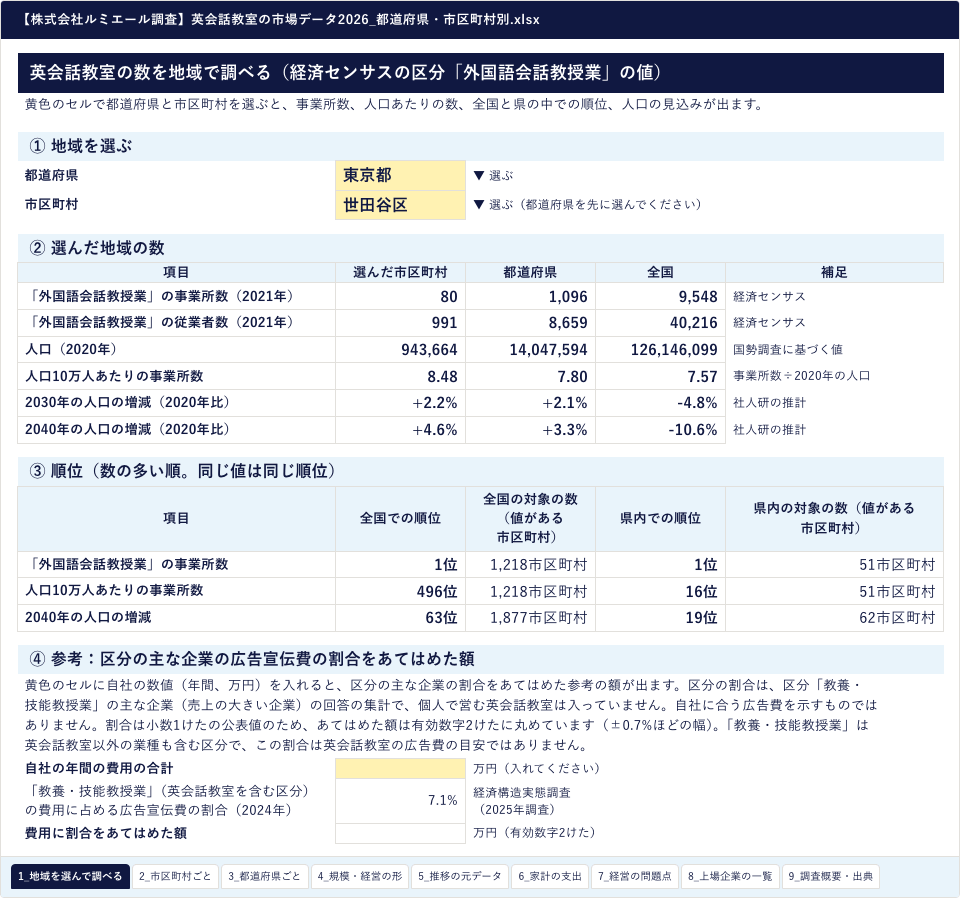Click the national rank cell 496位
960x898 pixels.
point(400,591)
